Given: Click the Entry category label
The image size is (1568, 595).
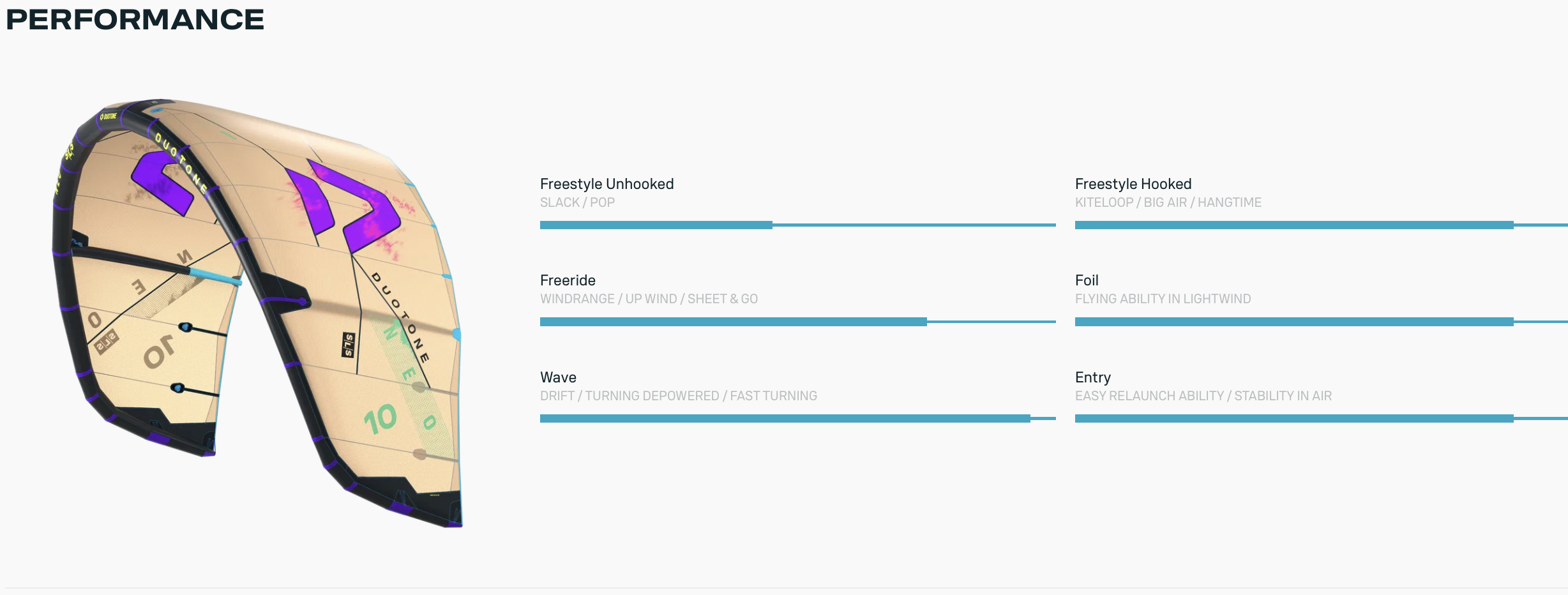Looking at the screenshot, I should [1093, 377].
